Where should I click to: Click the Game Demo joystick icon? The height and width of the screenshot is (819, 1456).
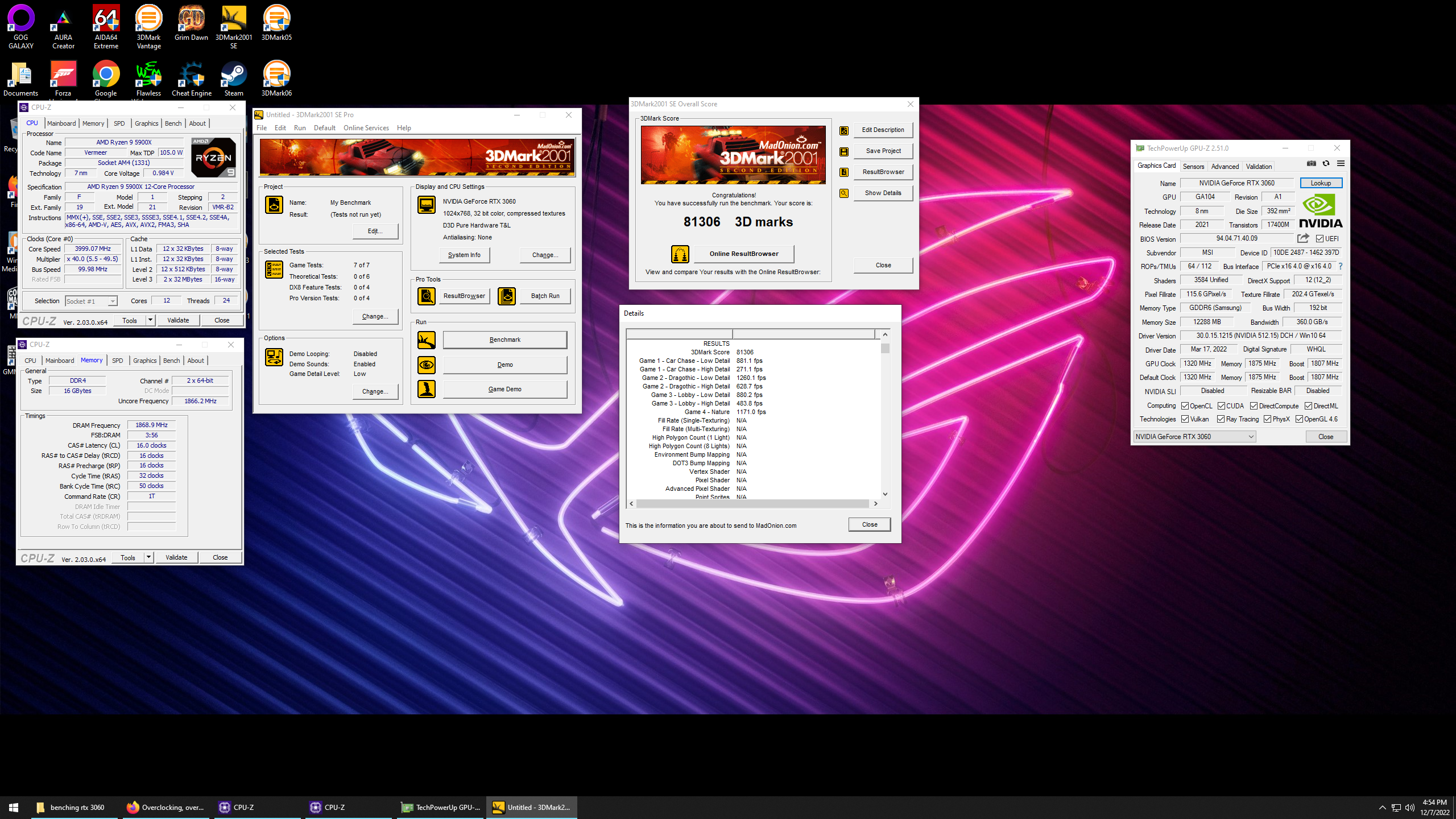tap(427, 389)
